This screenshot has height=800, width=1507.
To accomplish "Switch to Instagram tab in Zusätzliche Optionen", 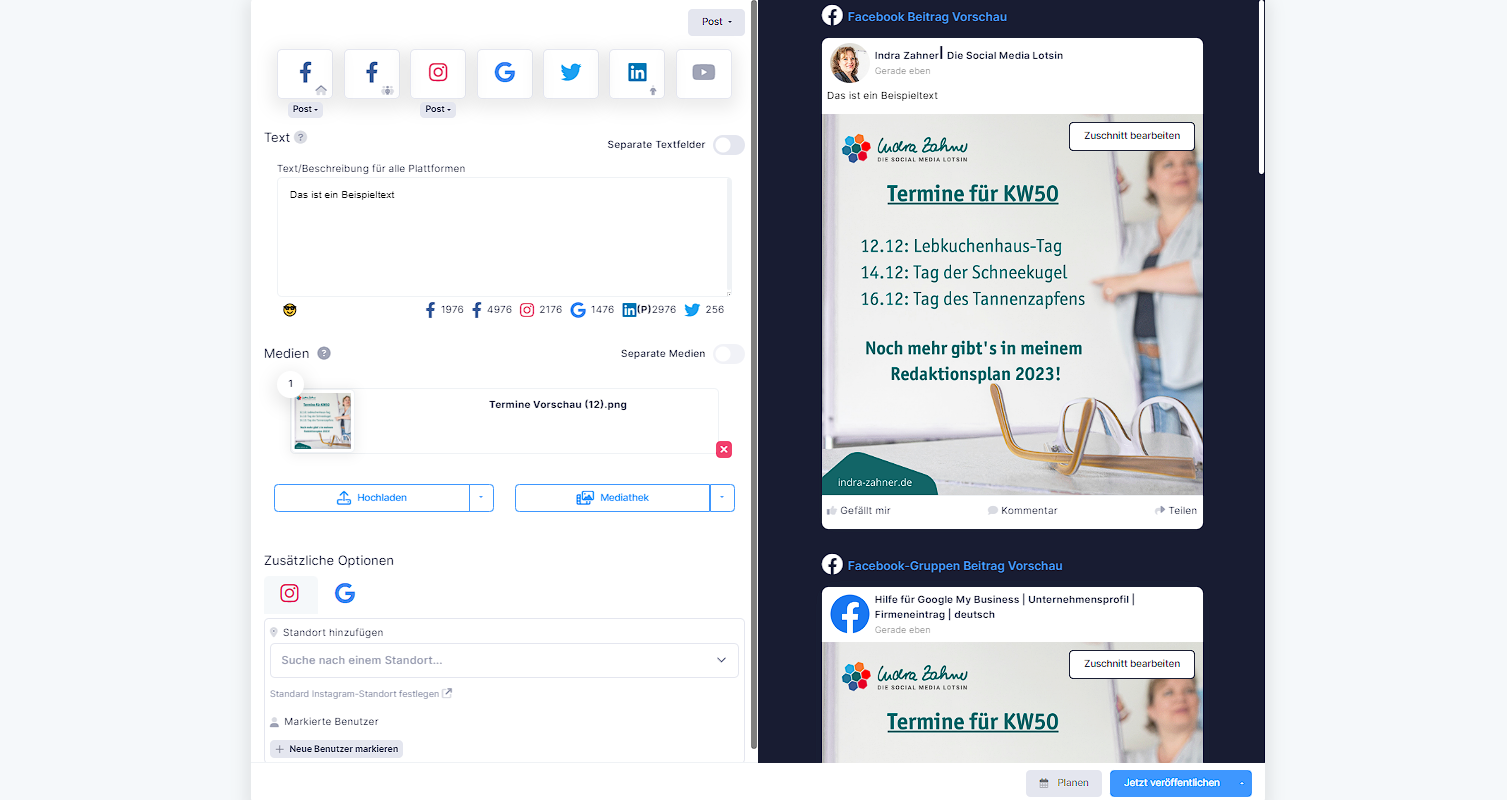I will coord(290,594).
